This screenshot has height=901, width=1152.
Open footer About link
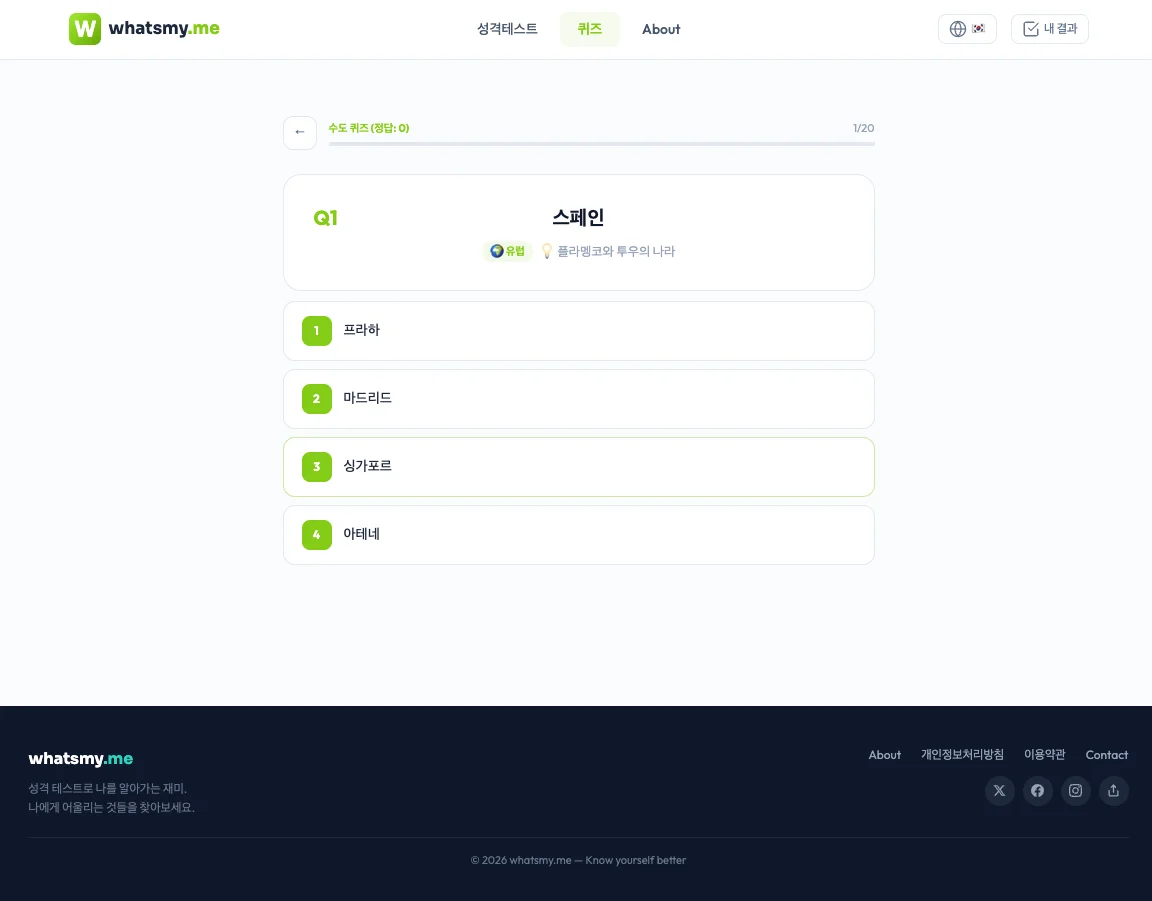[x=885, y=755]
